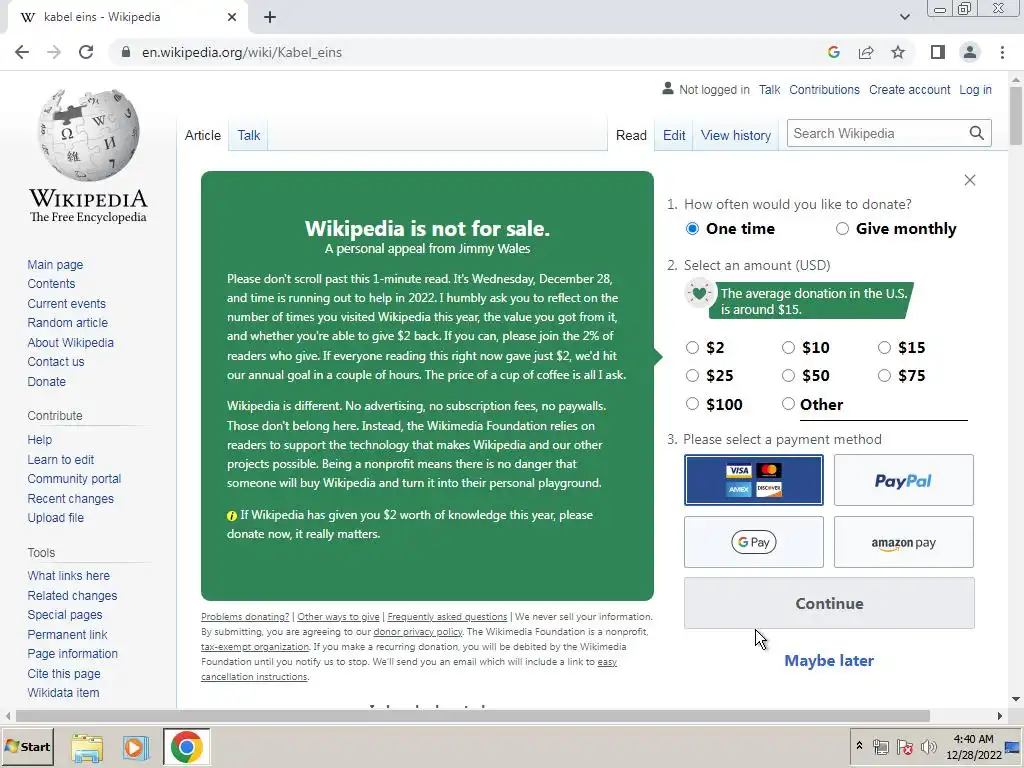Click the padlock site info icon

click(x=126, y=52)
